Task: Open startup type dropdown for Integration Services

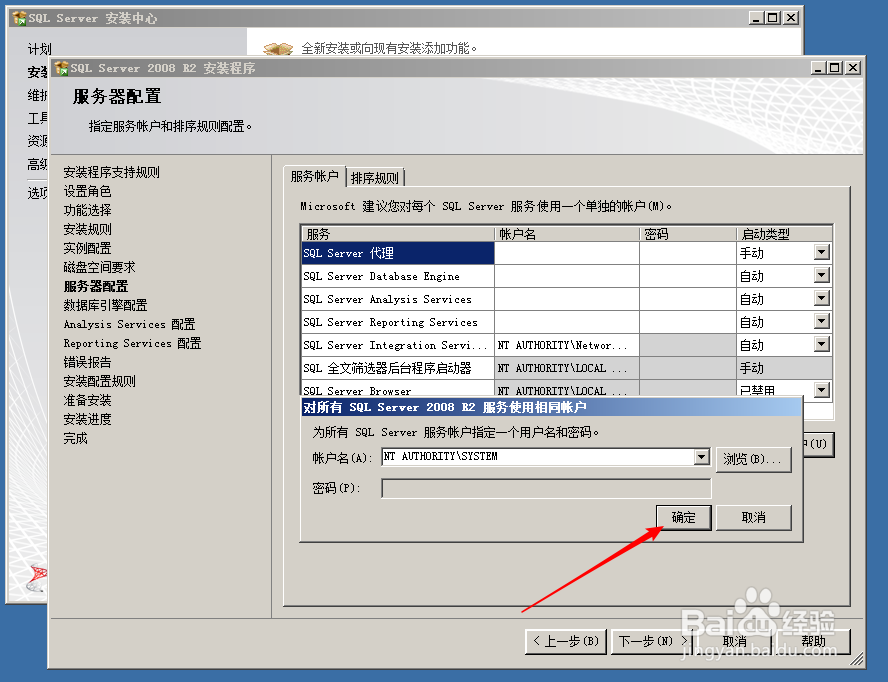Action: tap(821, 344)
